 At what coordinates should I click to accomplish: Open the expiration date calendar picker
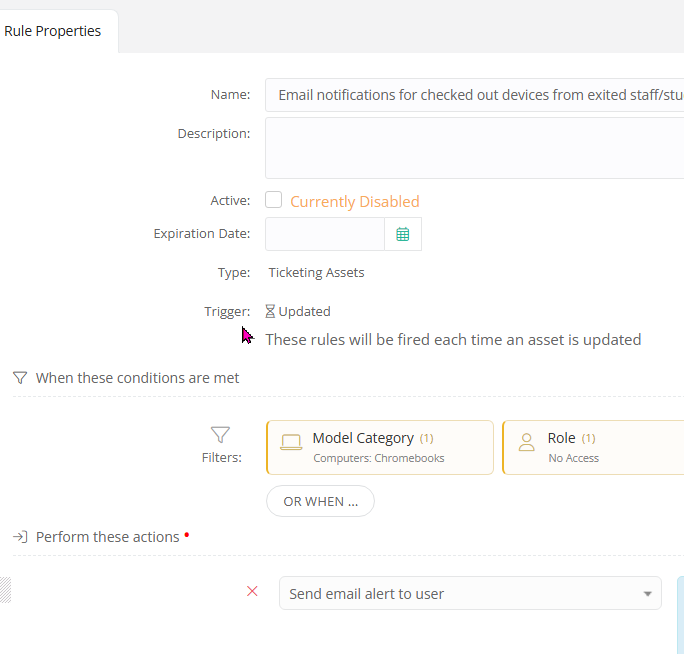coord(403,234)
